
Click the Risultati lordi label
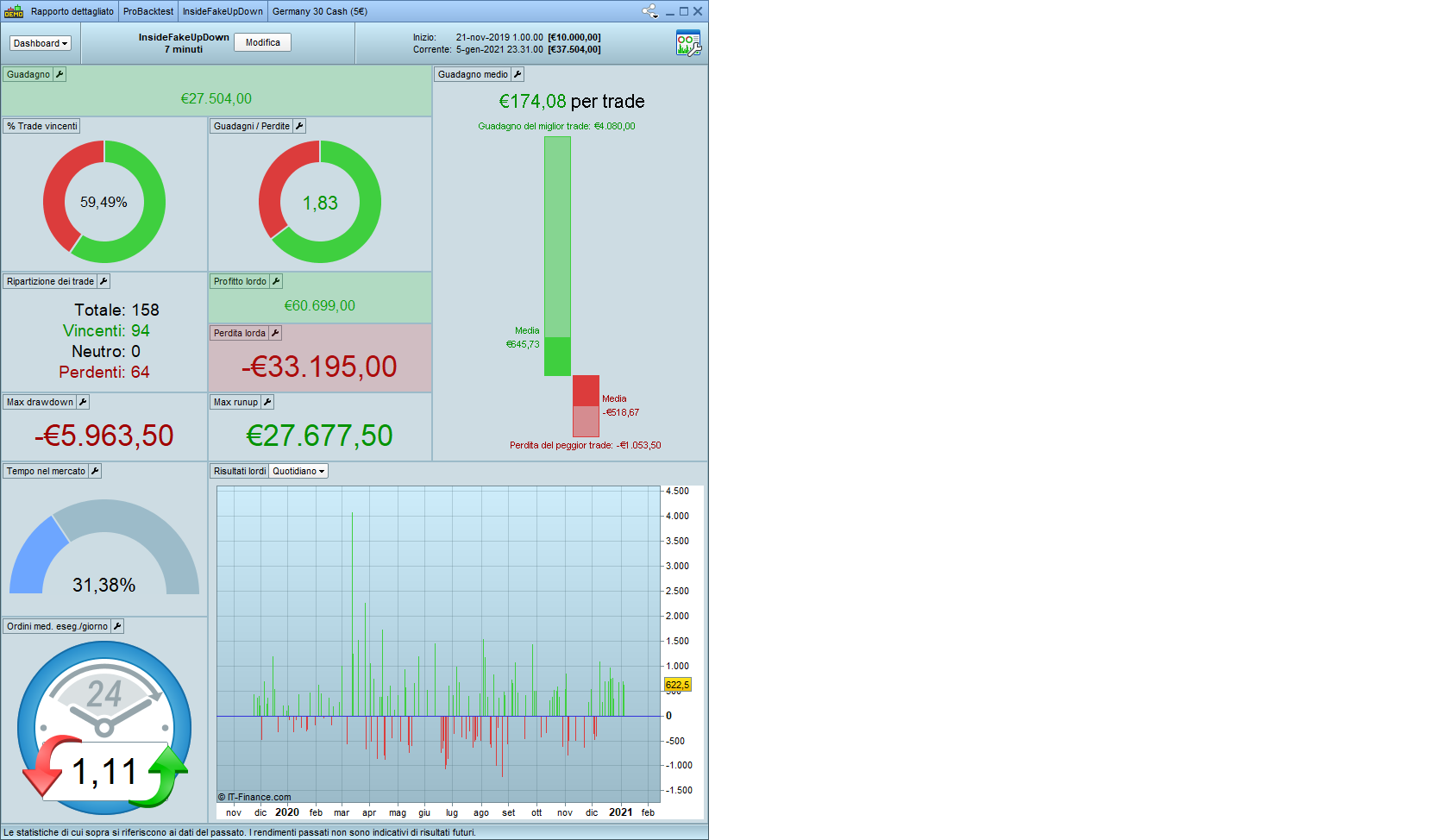click(240, 471)
